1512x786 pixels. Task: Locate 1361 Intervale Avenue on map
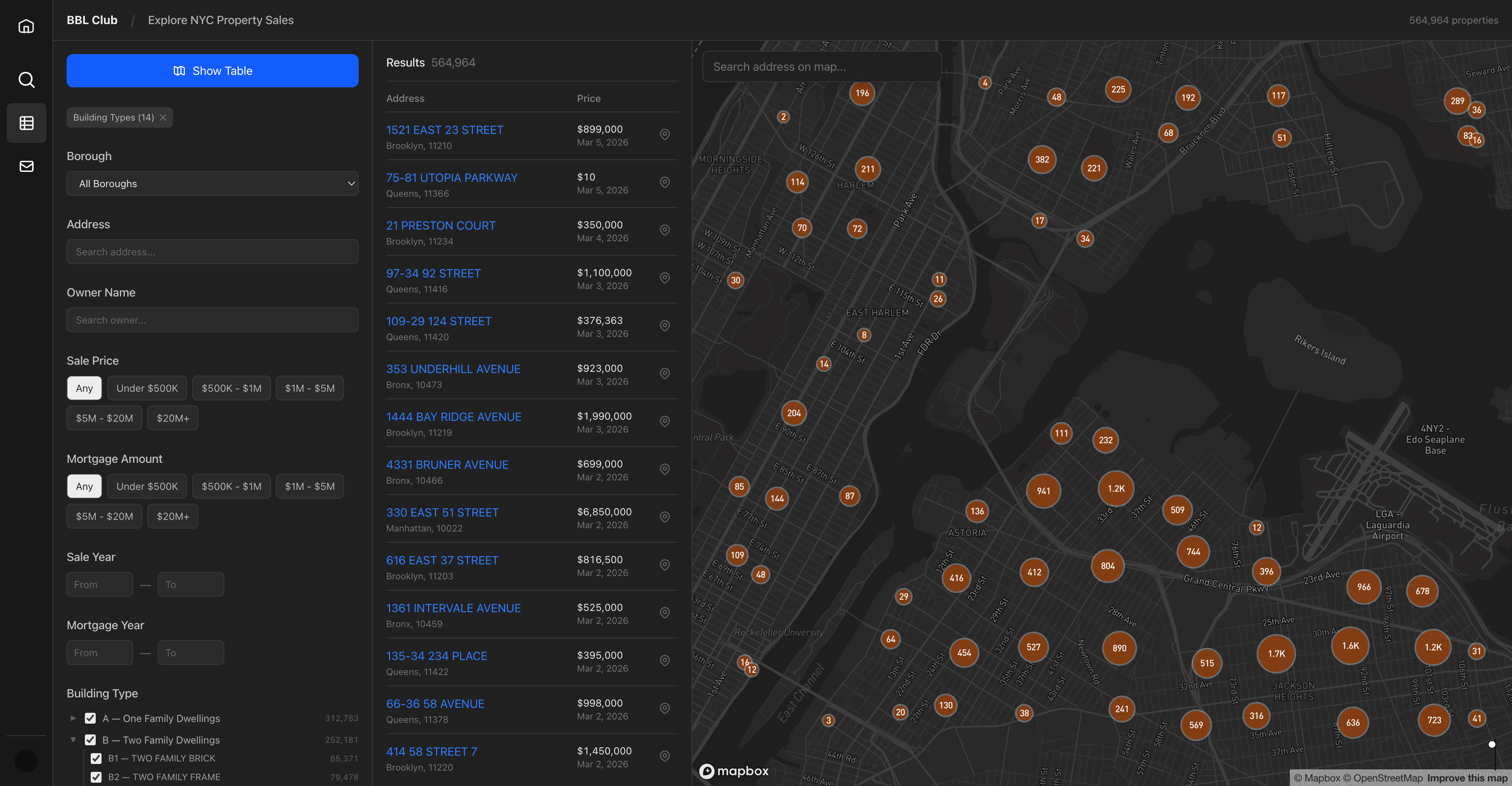pyautogui.click(x=664, y=613)
